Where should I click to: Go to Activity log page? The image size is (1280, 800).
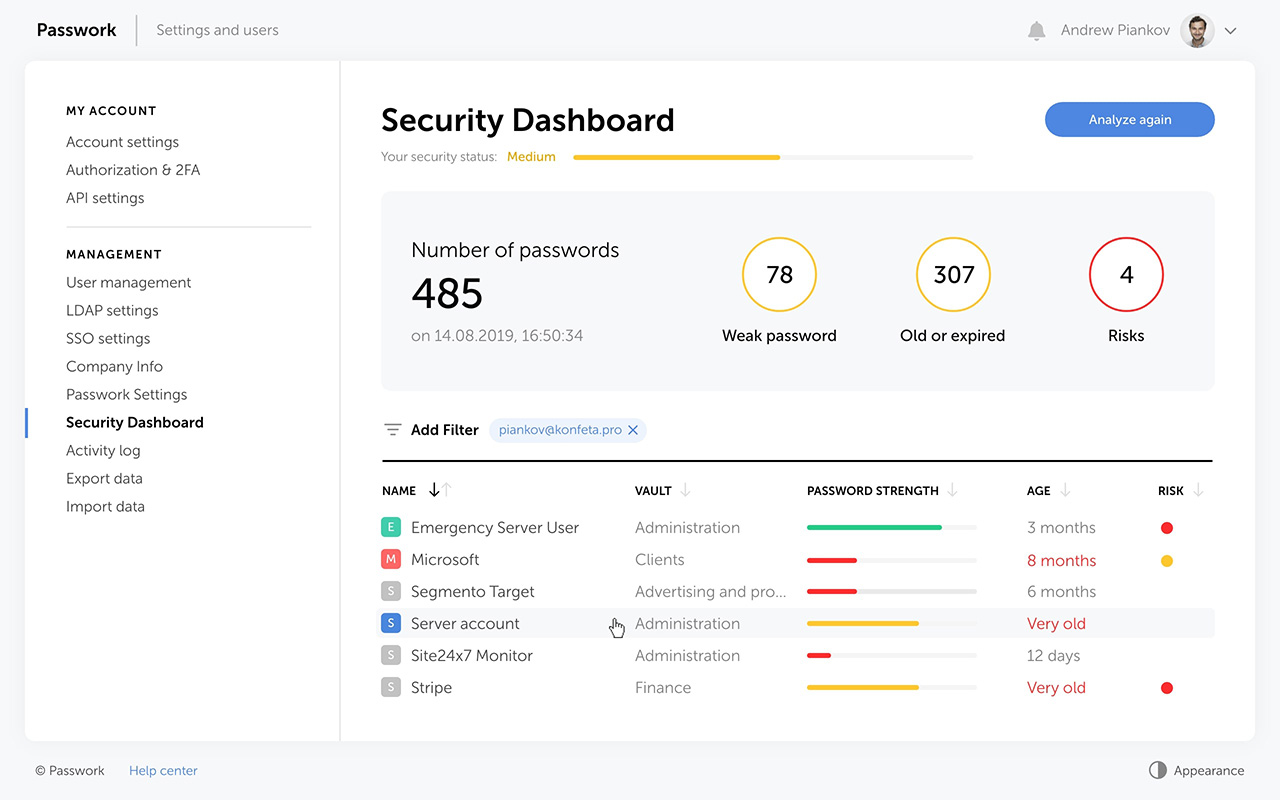click(x=103, y=450)
